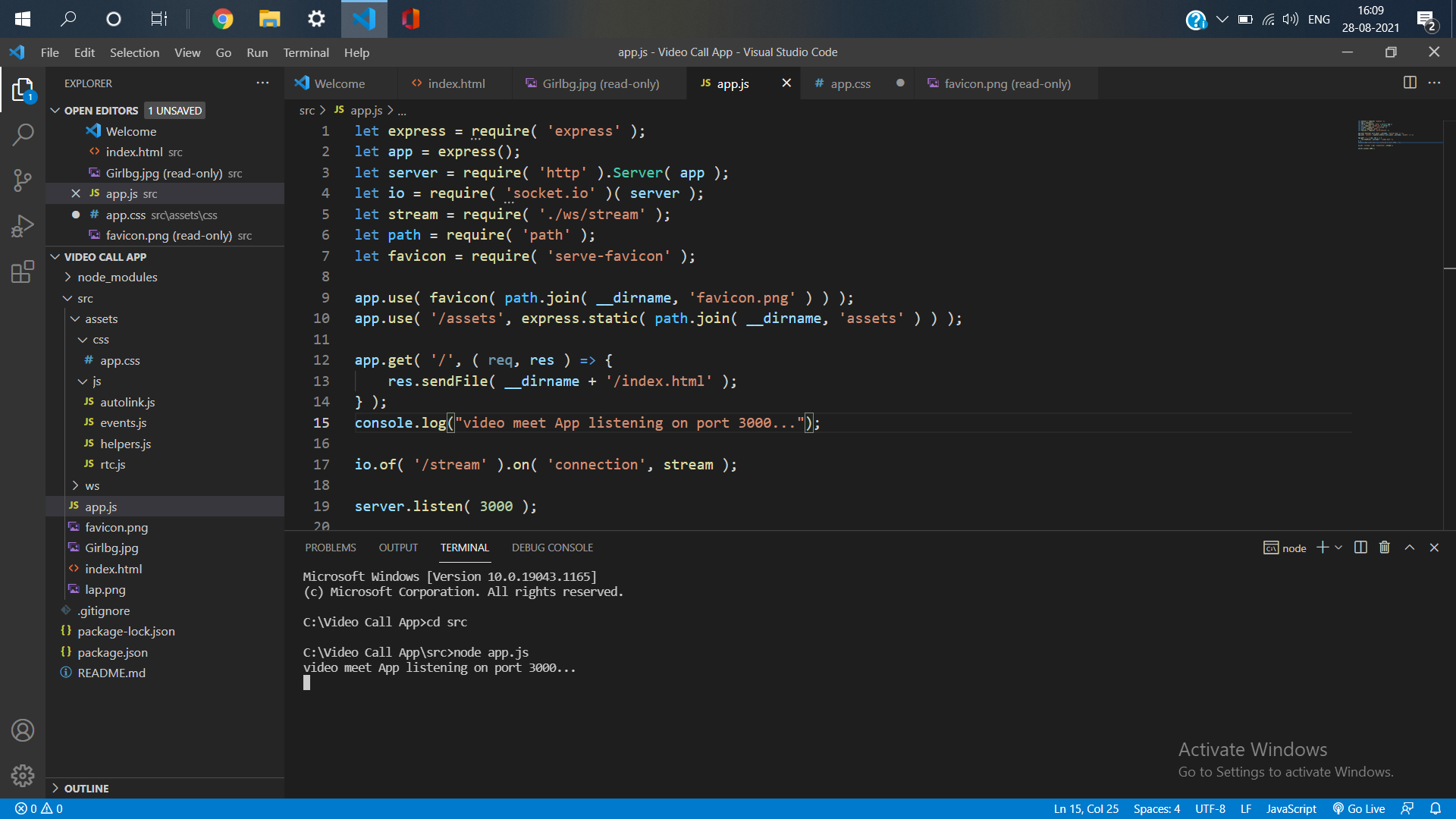The height and width of the screenshot is (819, 1456).
Task: Change language mode from JavaScript
Action: [x=1291, y=808]
